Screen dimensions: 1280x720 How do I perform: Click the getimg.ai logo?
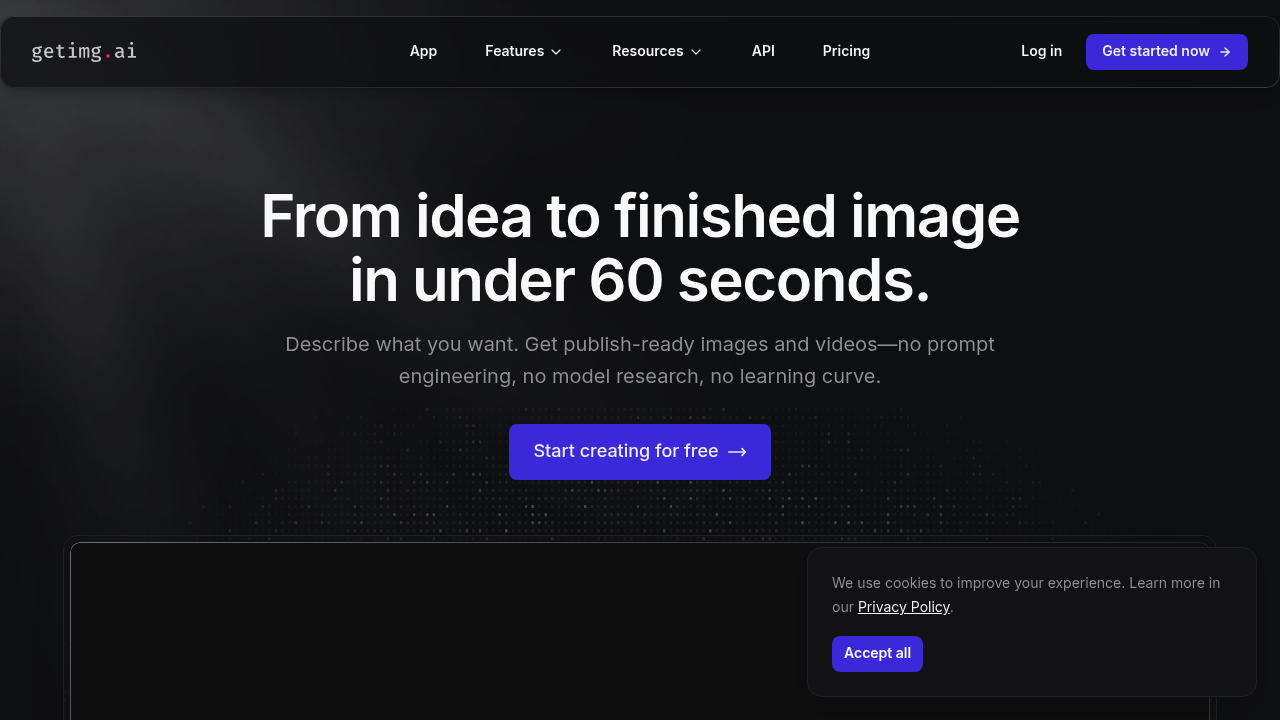pyautogui.click(x=84, y=51)
